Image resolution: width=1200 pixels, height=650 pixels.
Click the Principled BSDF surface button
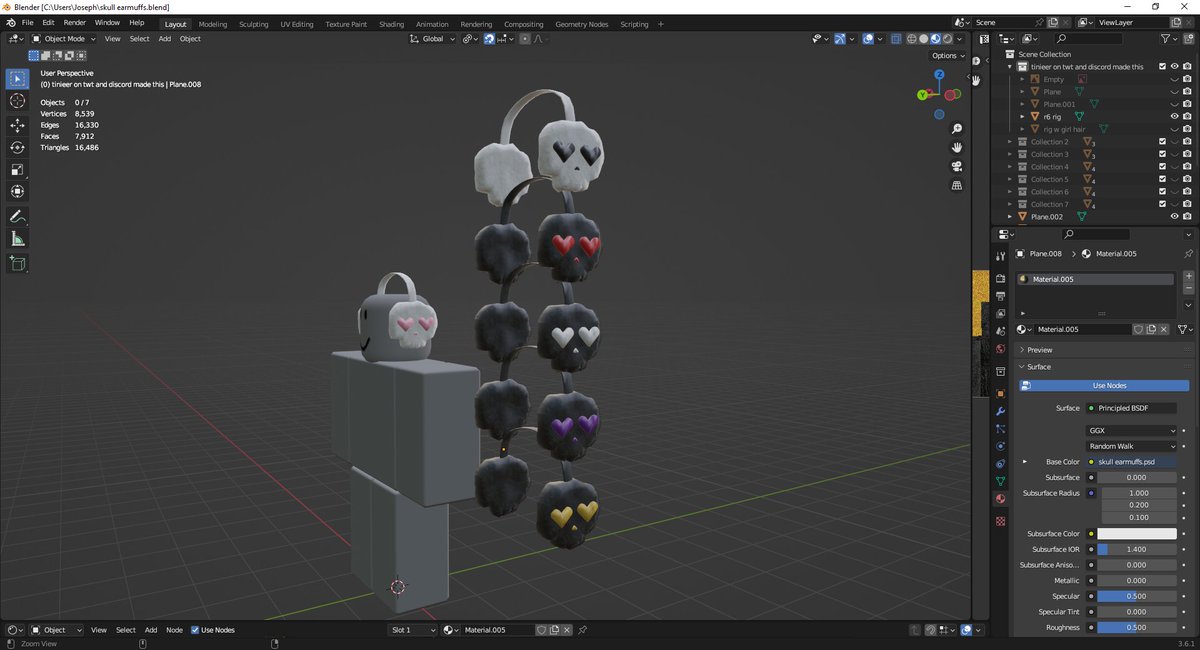pos(1131,408)
